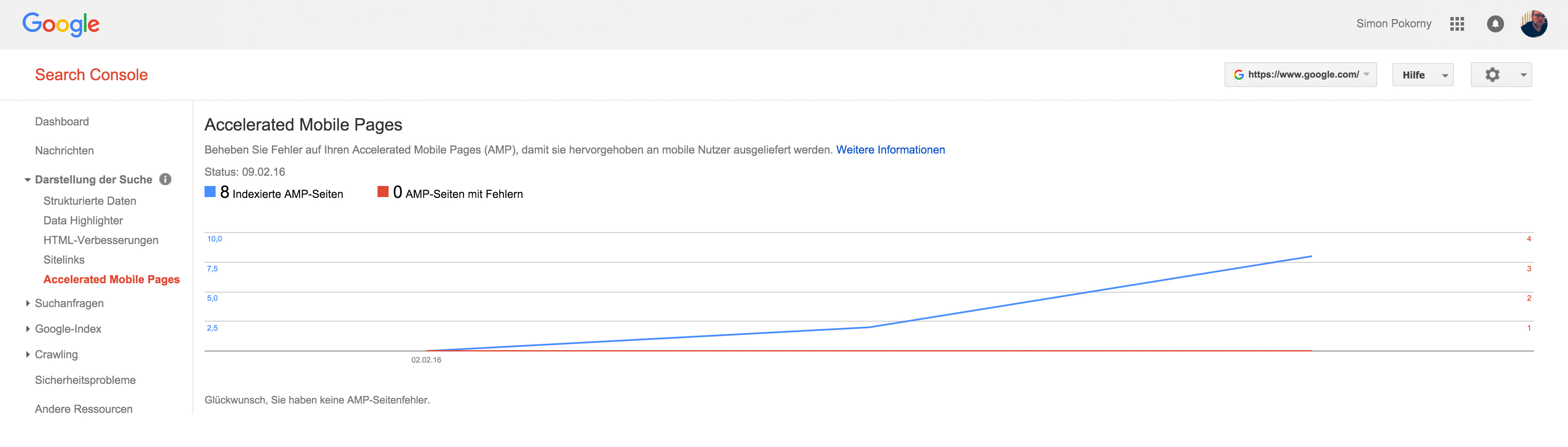The width and height of the screenshot is (1568, 447).
Task: Open Sitelinks
Action: click(64, 260)
